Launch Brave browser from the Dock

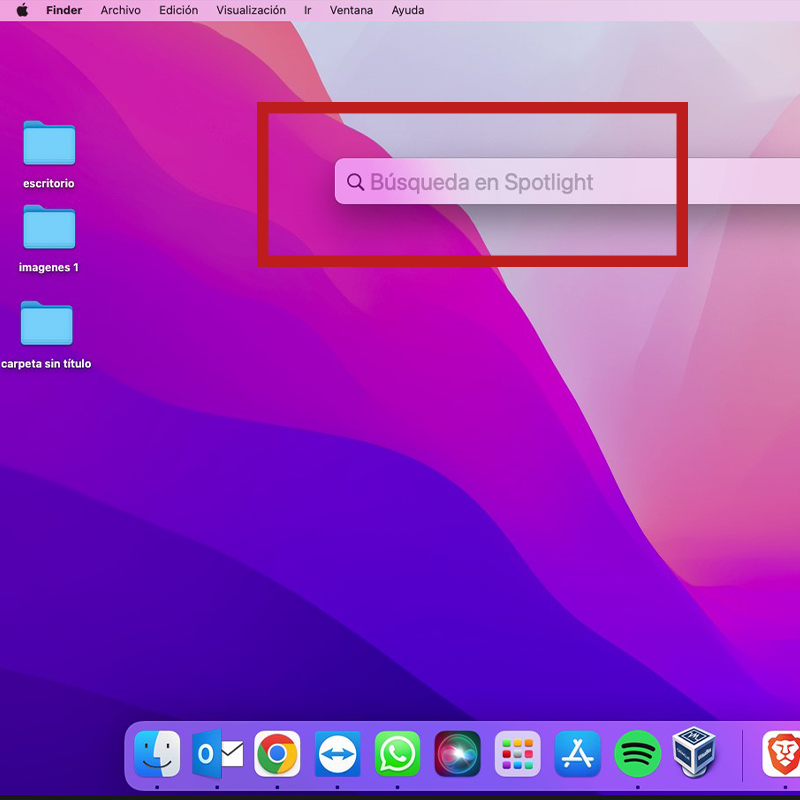(x=781, y=754)
